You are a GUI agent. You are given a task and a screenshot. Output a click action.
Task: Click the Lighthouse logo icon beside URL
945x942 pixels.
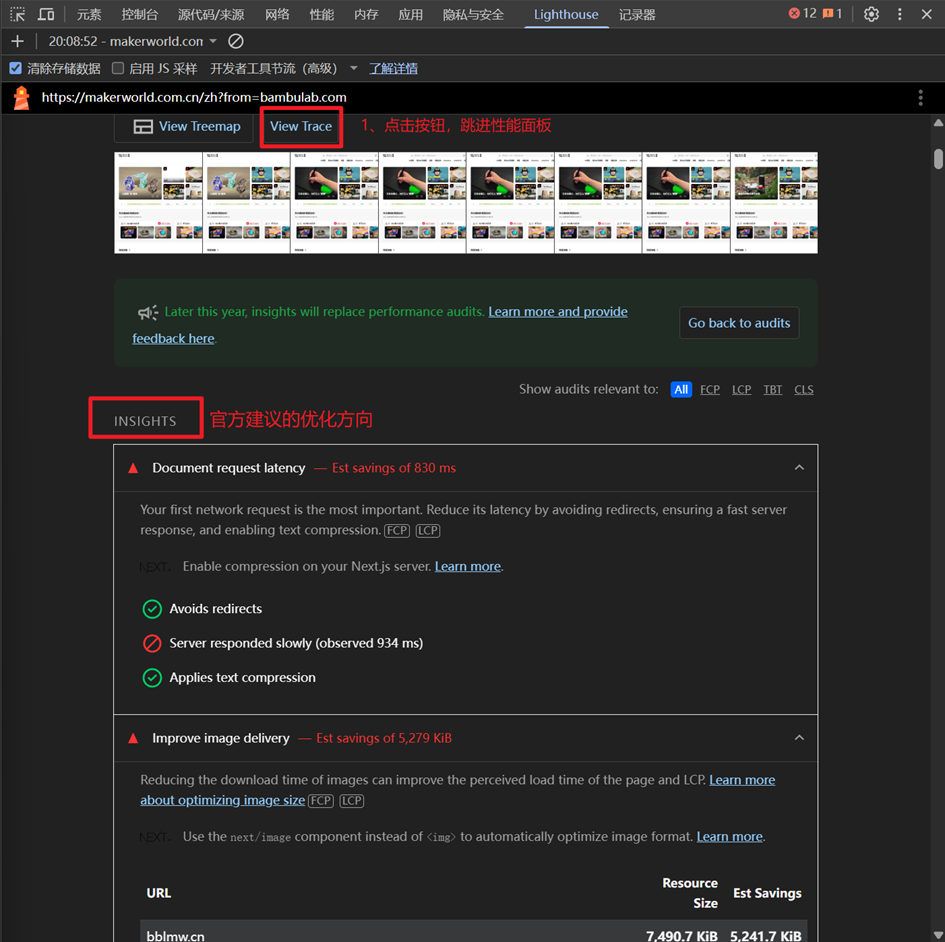point(22,97)
